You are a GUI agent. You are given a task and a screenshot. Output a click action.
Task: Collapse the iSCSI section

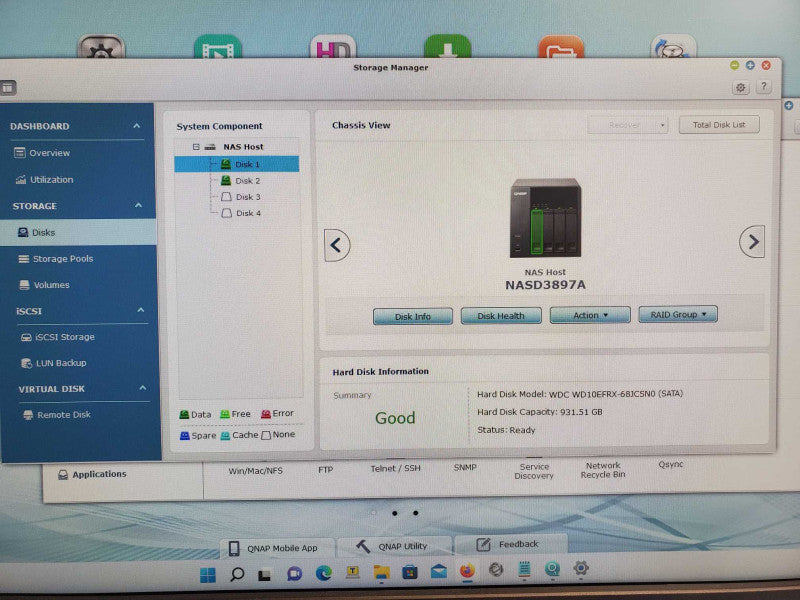(x=141, y=310)
